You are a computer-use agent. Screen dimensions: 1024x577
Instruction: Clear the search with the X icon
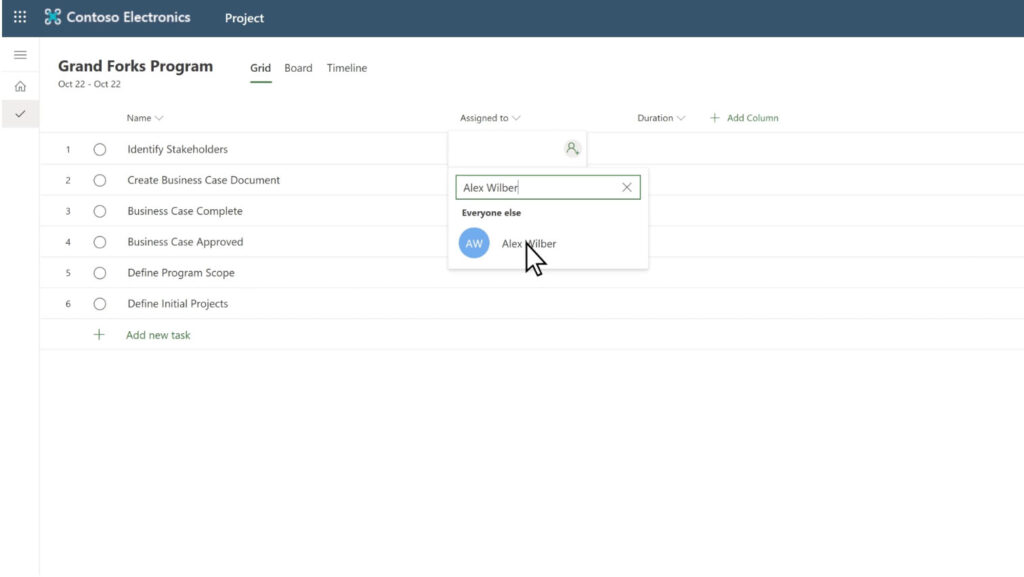[x=627, y=187]
